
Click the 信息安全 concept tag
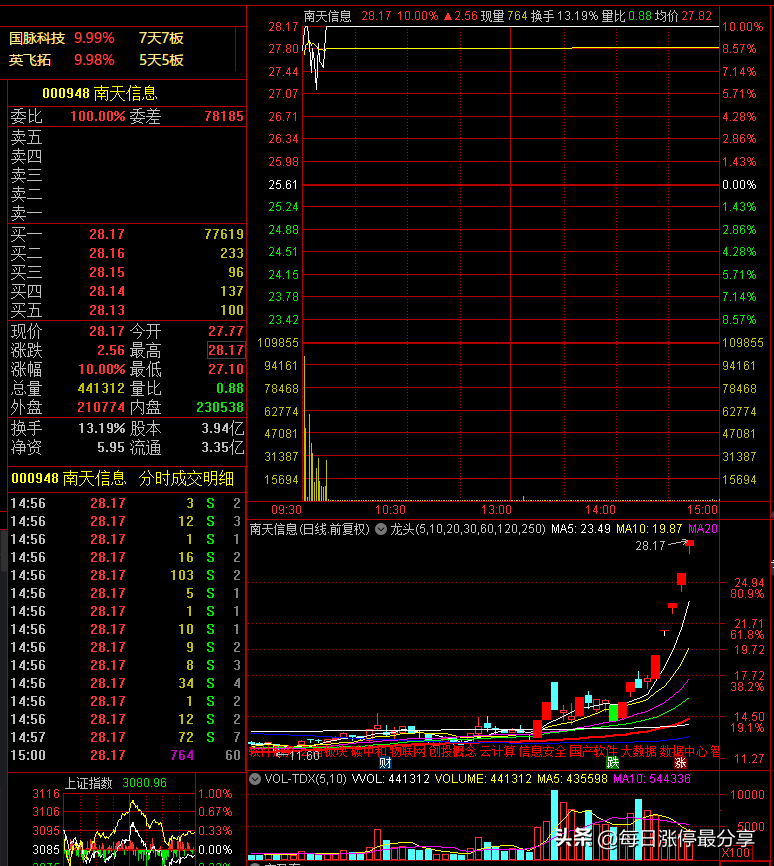coord(542,751)
